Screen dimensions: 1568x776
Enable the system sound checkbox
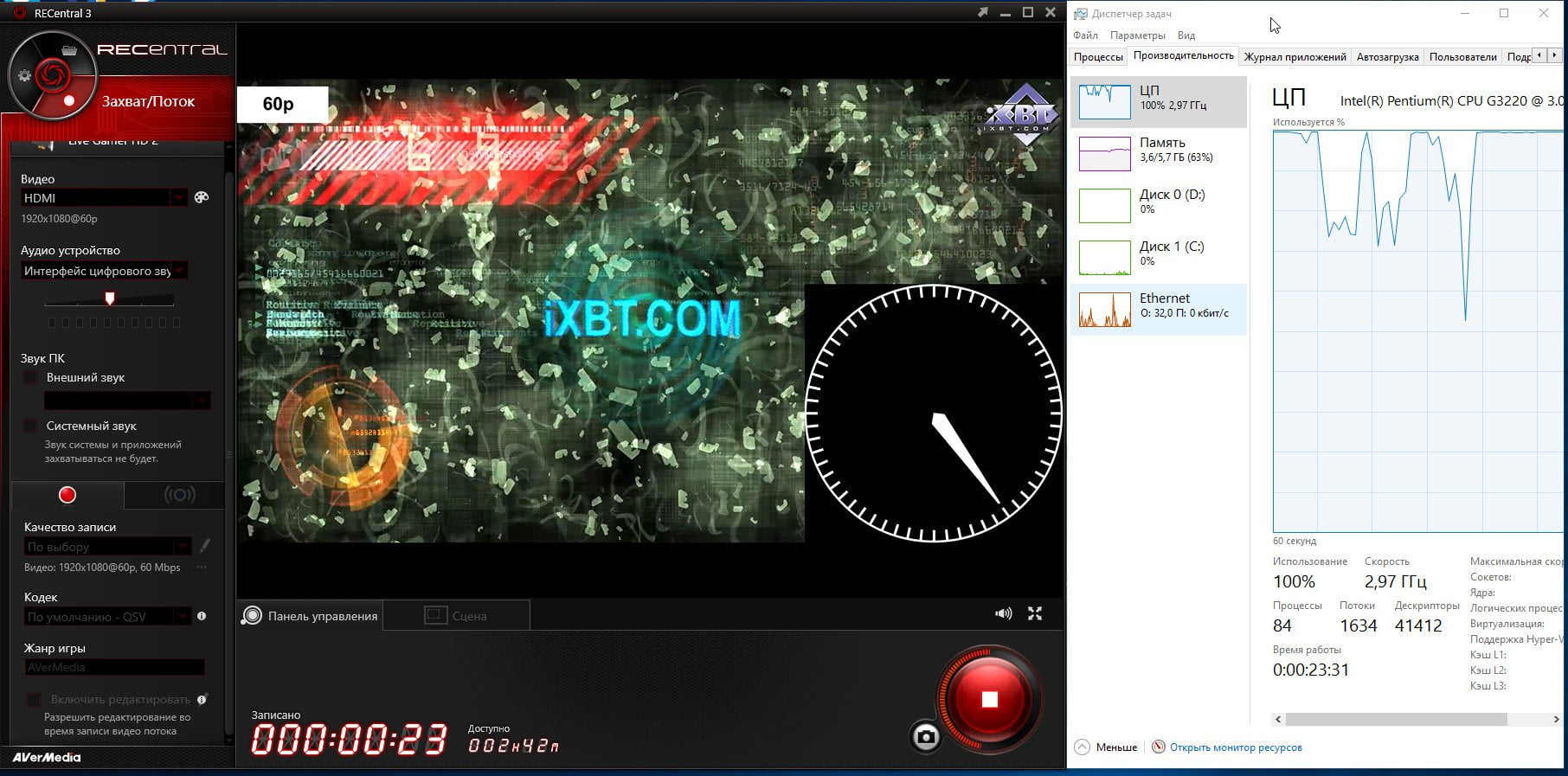(31, 426)
